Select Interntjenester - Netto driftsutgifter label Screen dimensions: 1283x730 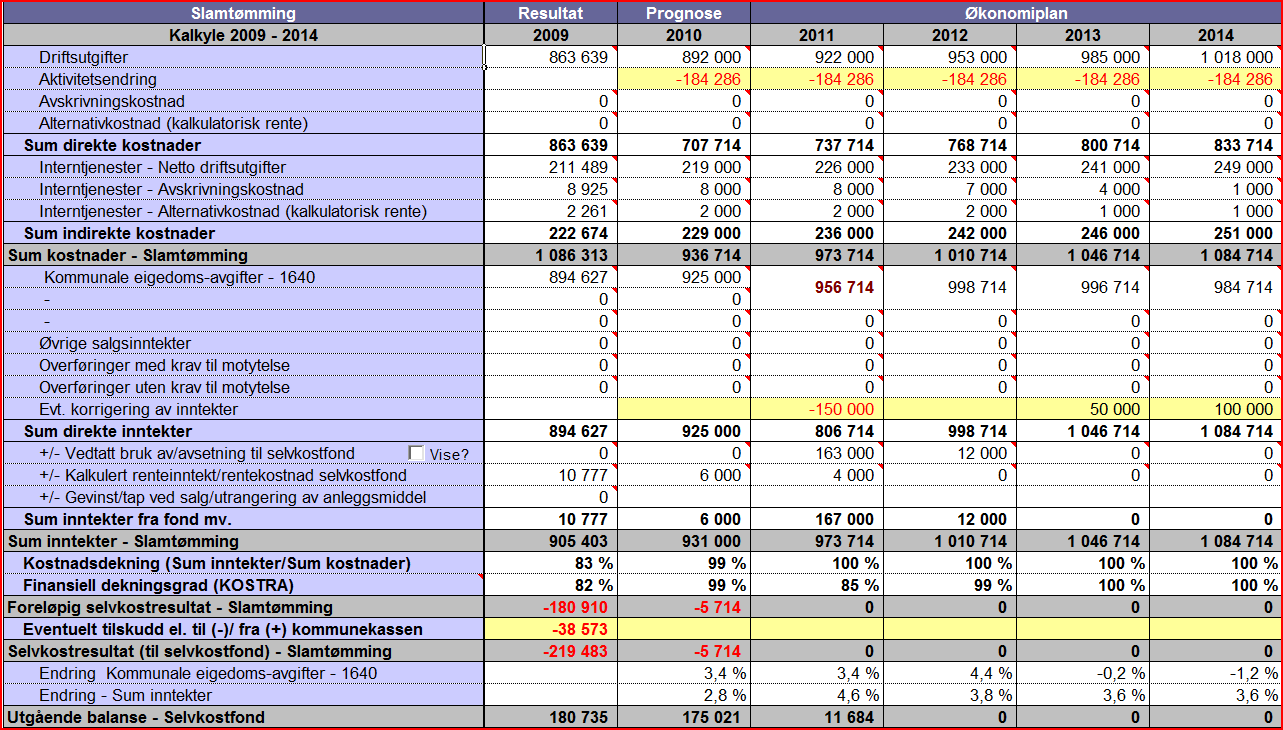(243, 167)
